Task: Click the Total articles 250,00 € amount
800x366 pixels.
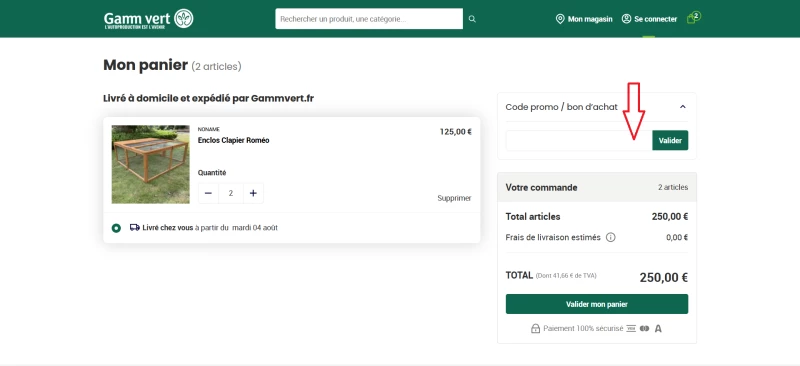Action: 670,216
